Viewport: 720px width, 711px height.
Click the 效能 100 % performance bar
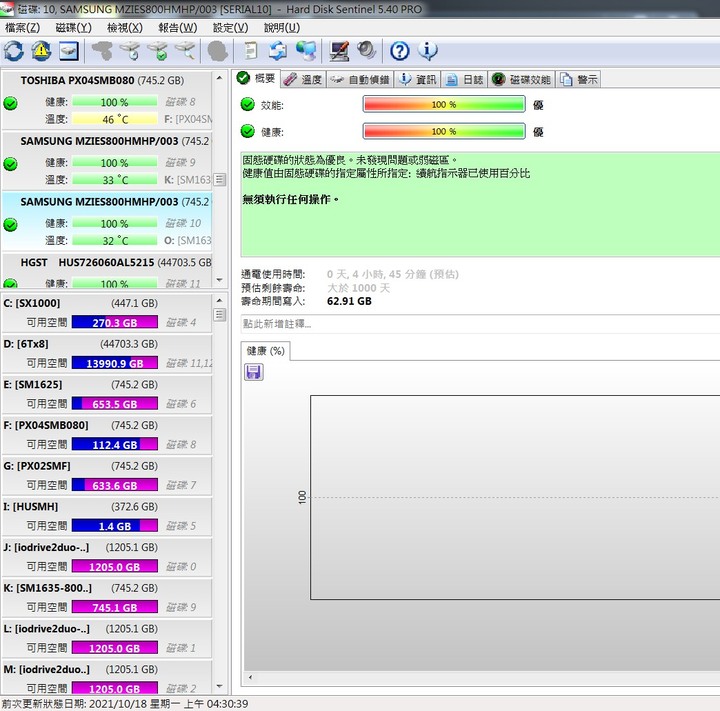[x=444, y=104]
